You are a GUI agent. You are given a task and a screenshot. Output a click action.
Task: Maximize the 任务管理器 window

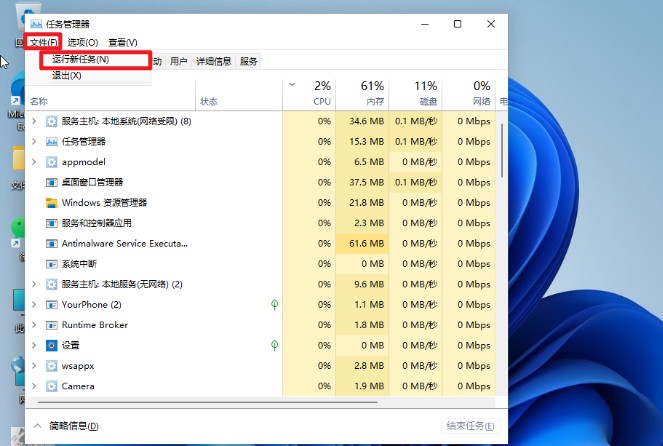(458, 24)
